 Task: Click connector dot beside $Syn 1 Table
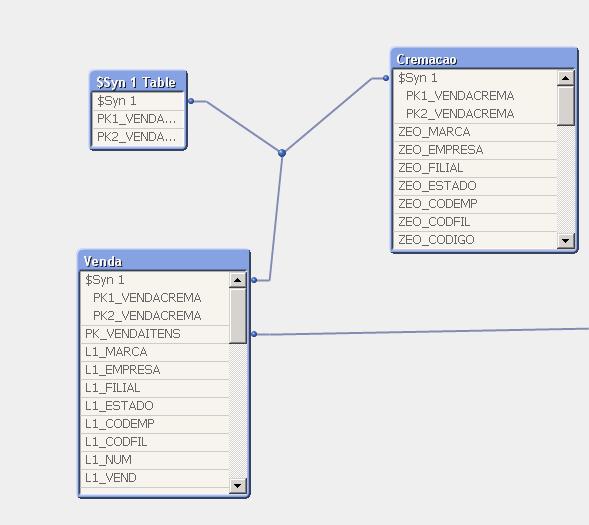tap(191, 101)
